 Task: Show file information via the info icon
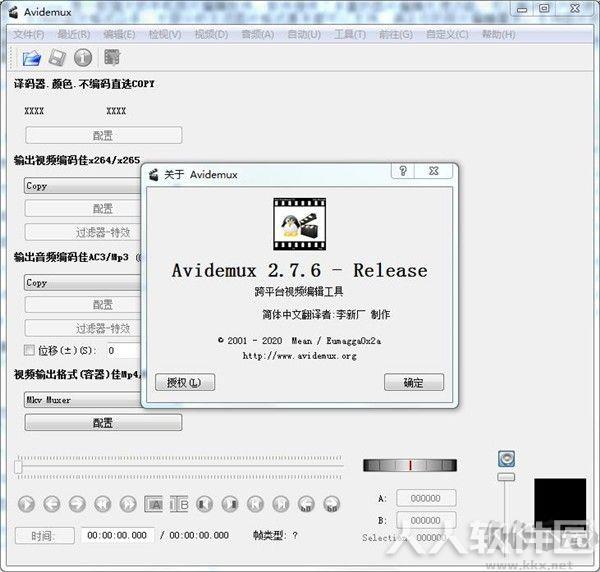[83, 58]
